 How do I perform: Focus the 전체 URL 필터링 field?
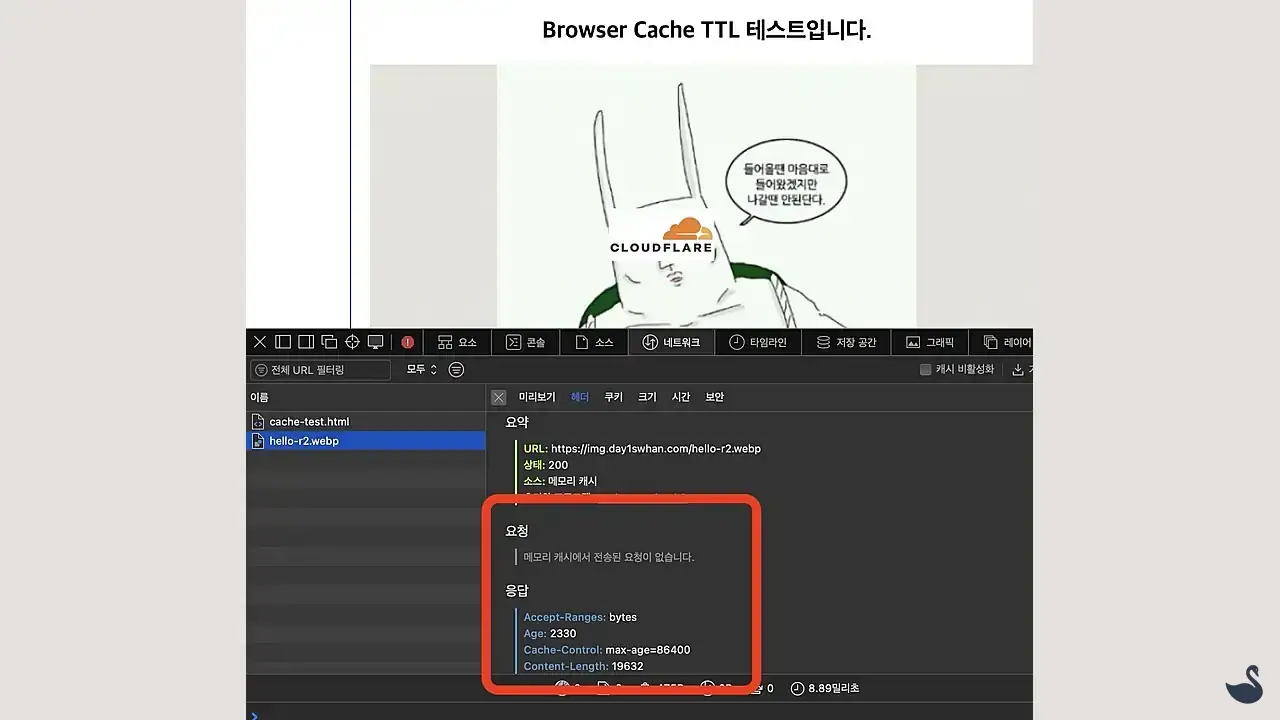pos(320,370)
